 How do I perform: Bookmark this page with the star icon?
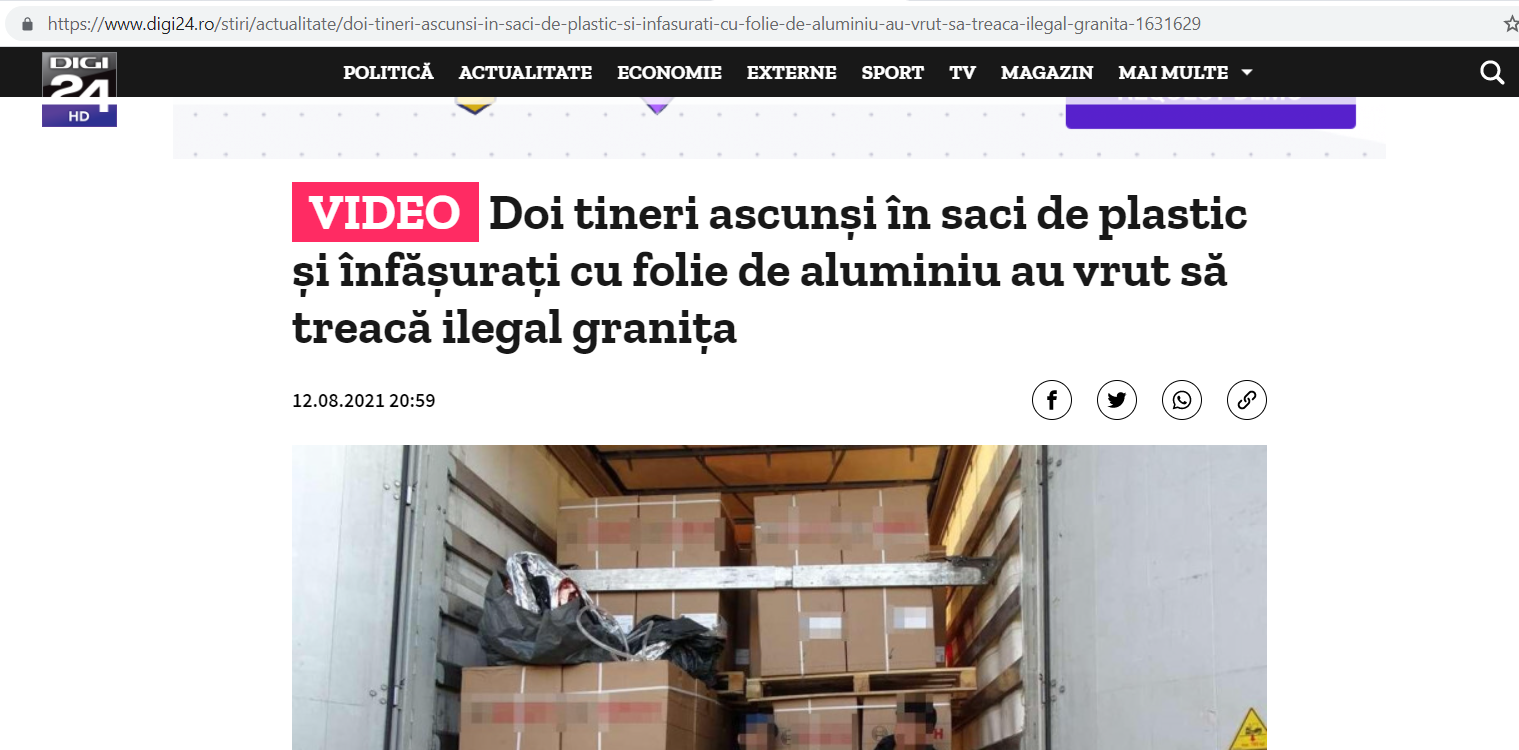click(x=1510, y=23)
